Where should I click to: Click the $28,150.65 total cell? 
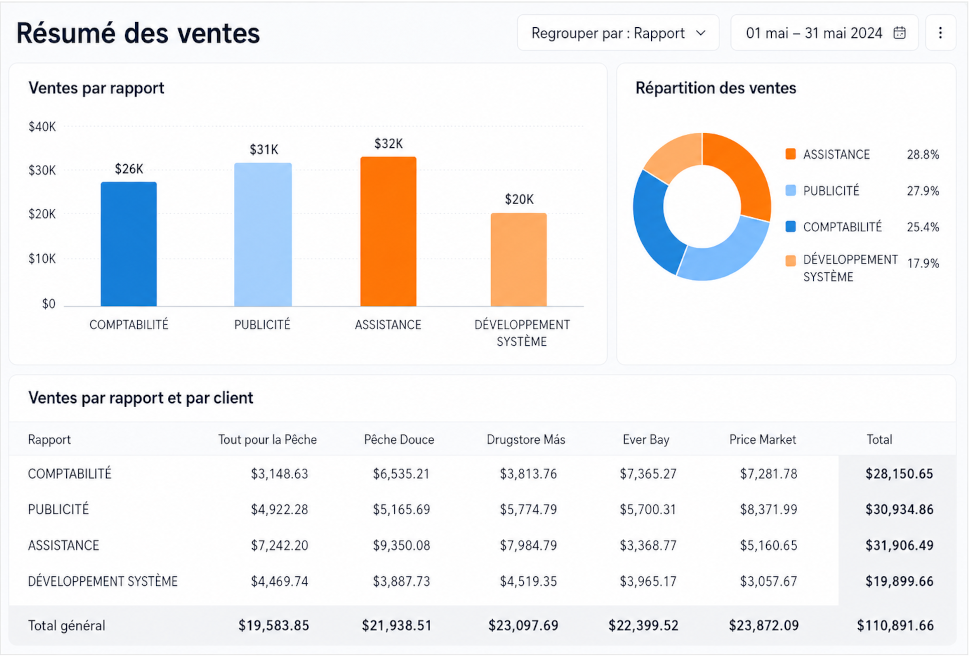tap(899, 474)
